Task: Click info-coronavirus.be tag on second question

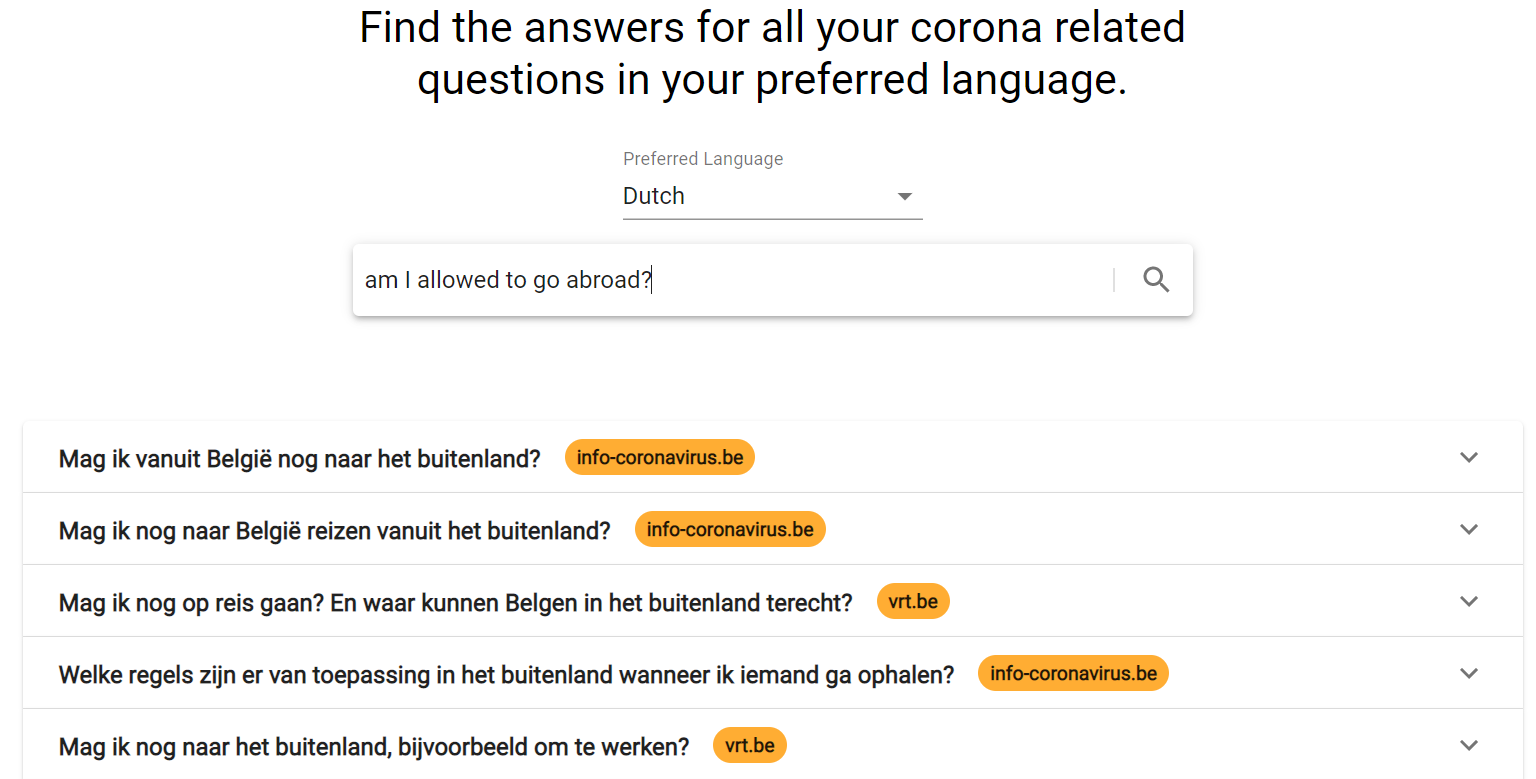Action: tap(730, 530)
